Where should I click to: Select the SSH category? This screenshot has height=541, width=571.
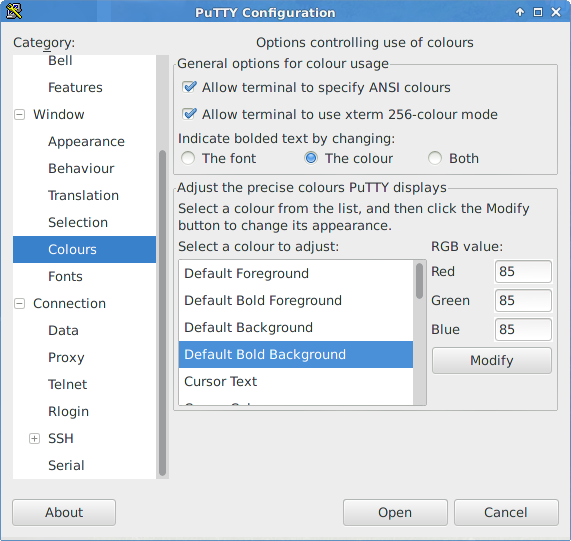tap(61, 438)
